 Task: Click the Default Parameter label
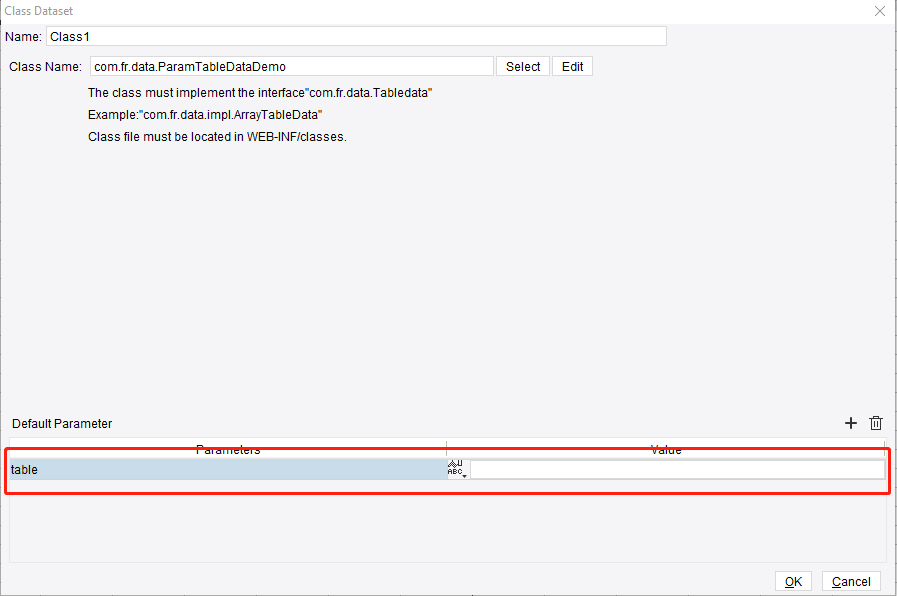[x=61, y=423]
